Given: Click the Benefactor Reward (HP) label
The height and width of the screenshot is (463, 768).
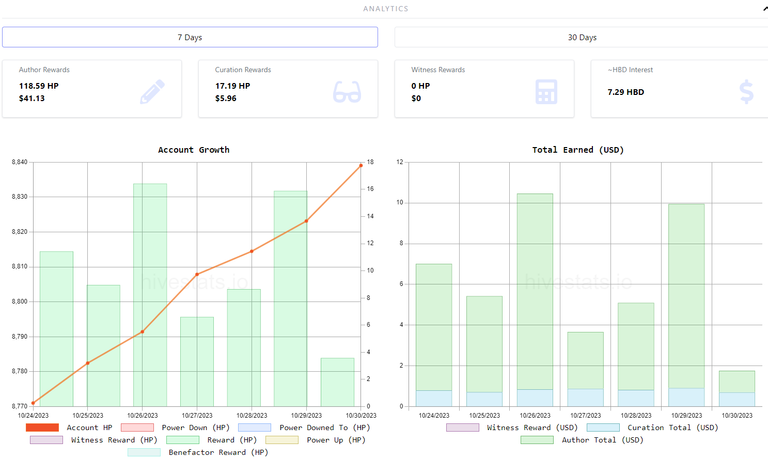Looking at the screenshot, I should [218, 452].
